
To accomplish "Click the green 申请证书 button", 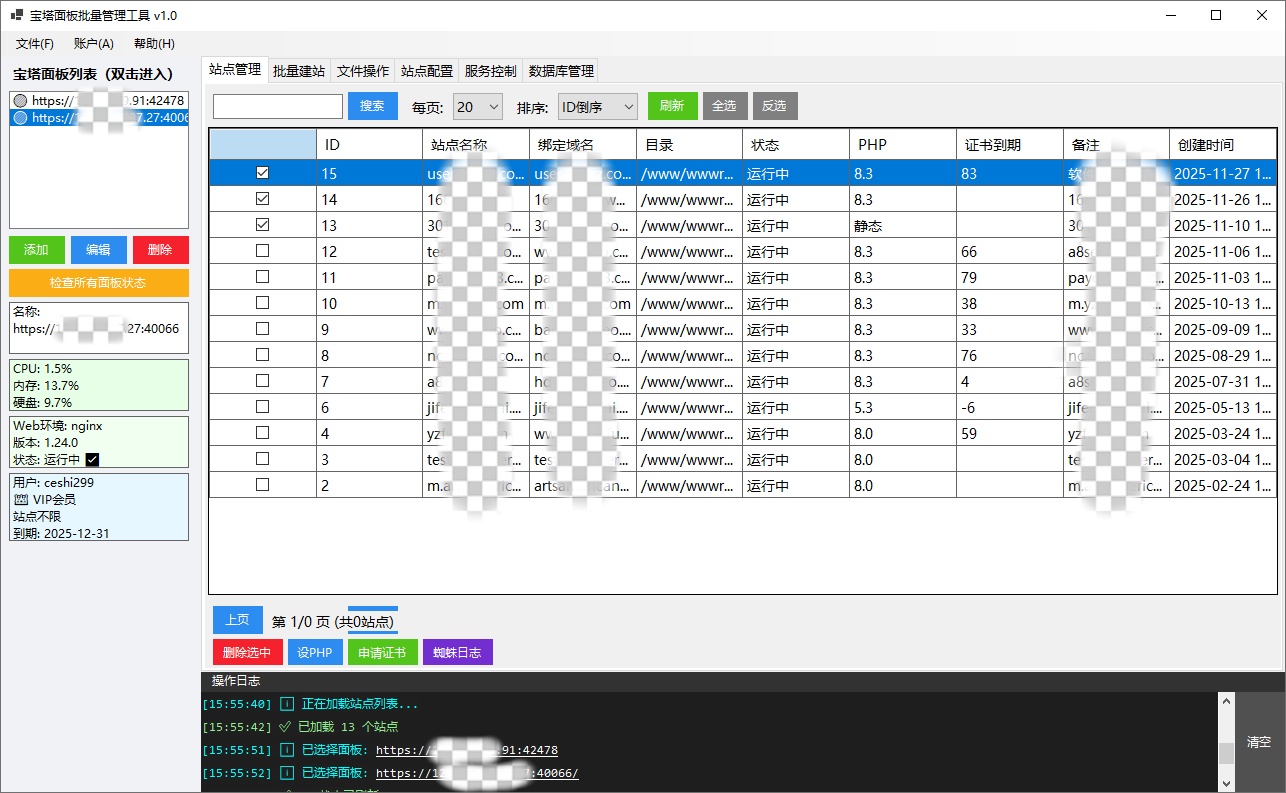I will [381, 652].
